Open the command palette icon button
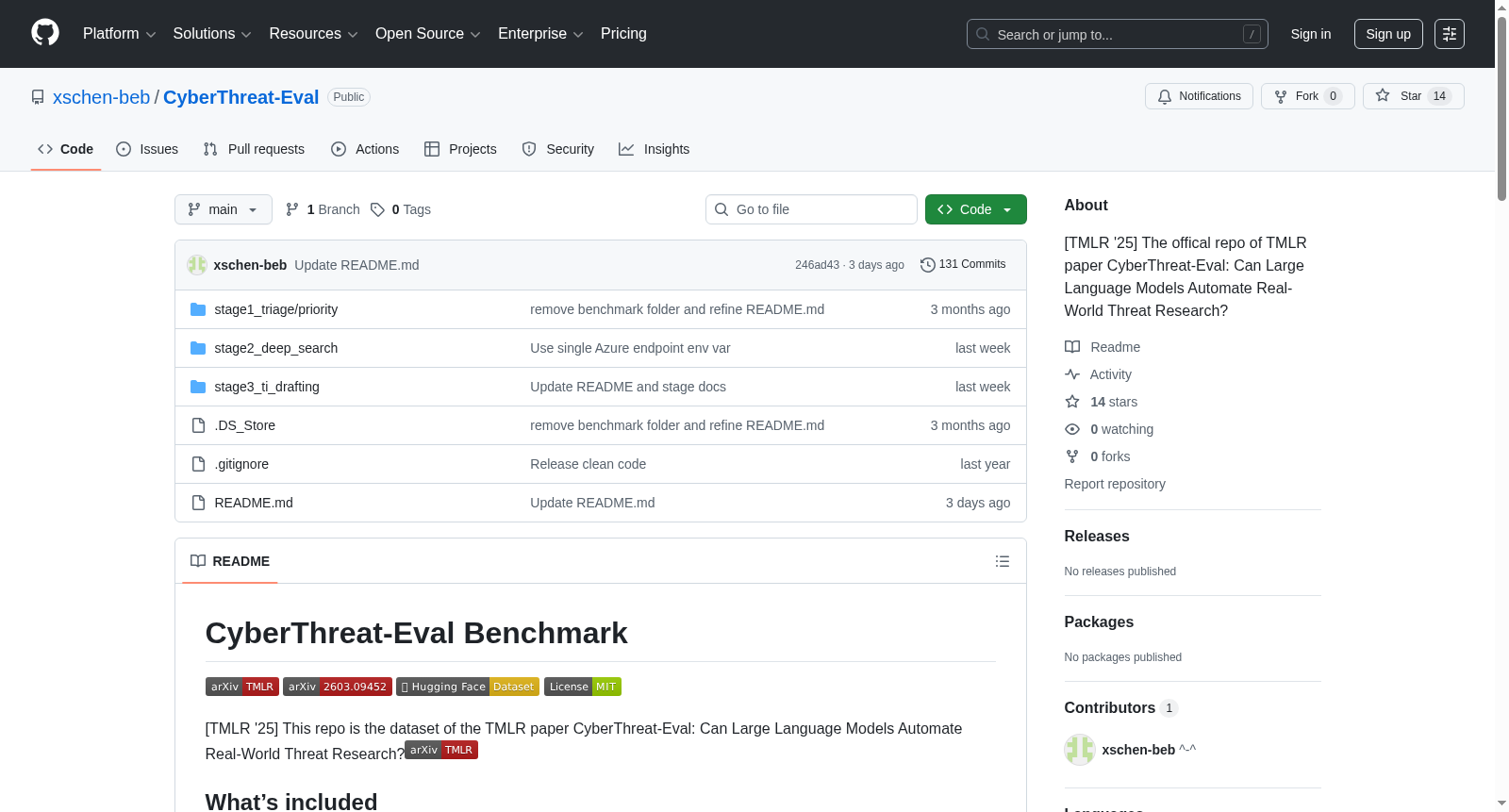This screenshot has width=1509, height=812. 1450,34
